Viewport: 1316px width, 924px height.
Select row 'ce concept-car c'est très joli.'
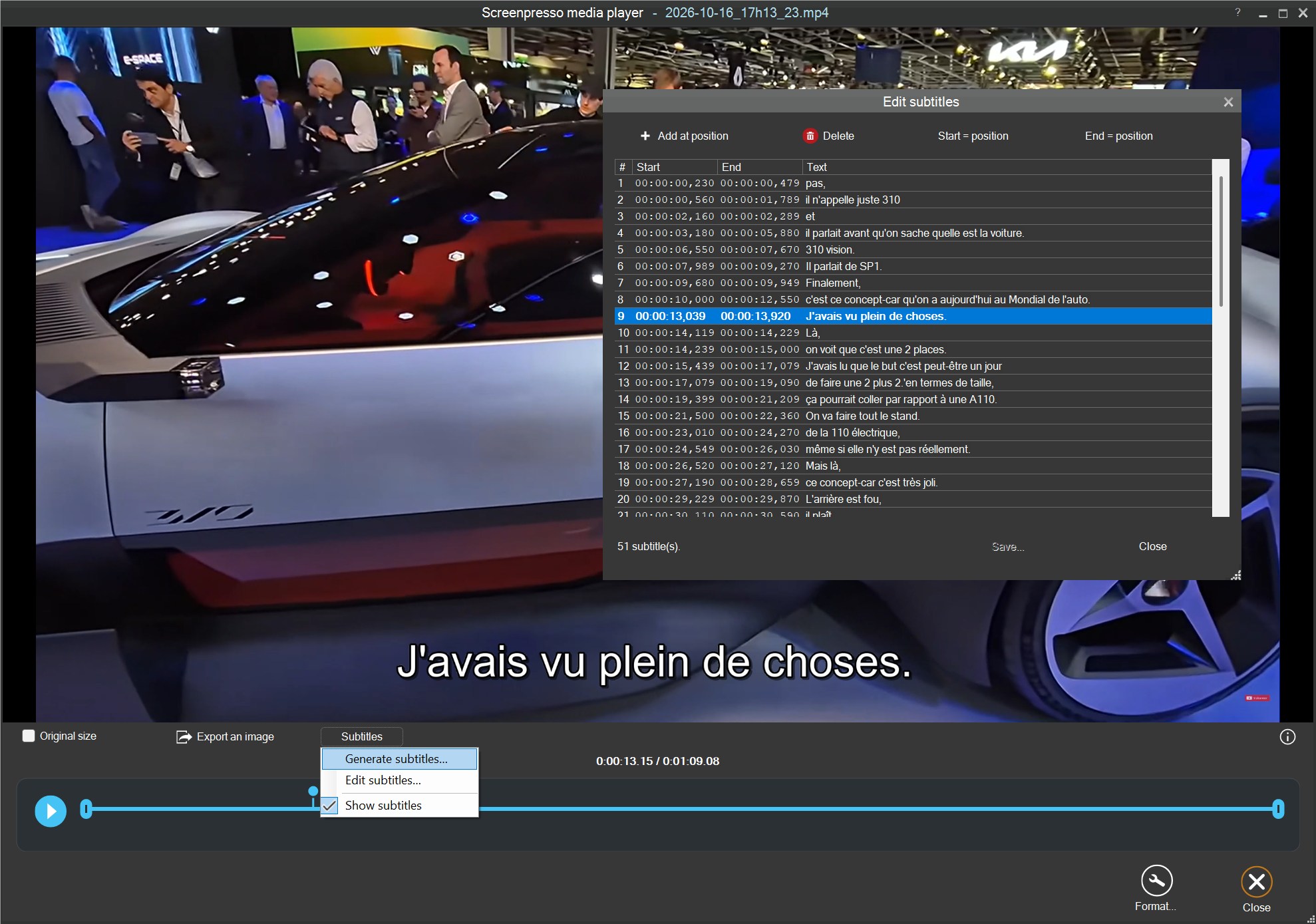tap(913, 482)
